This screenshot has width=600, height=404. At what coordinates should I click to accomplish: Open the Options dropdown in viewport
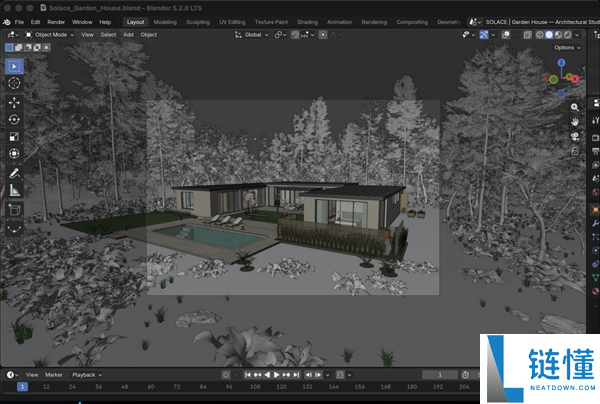567,48
